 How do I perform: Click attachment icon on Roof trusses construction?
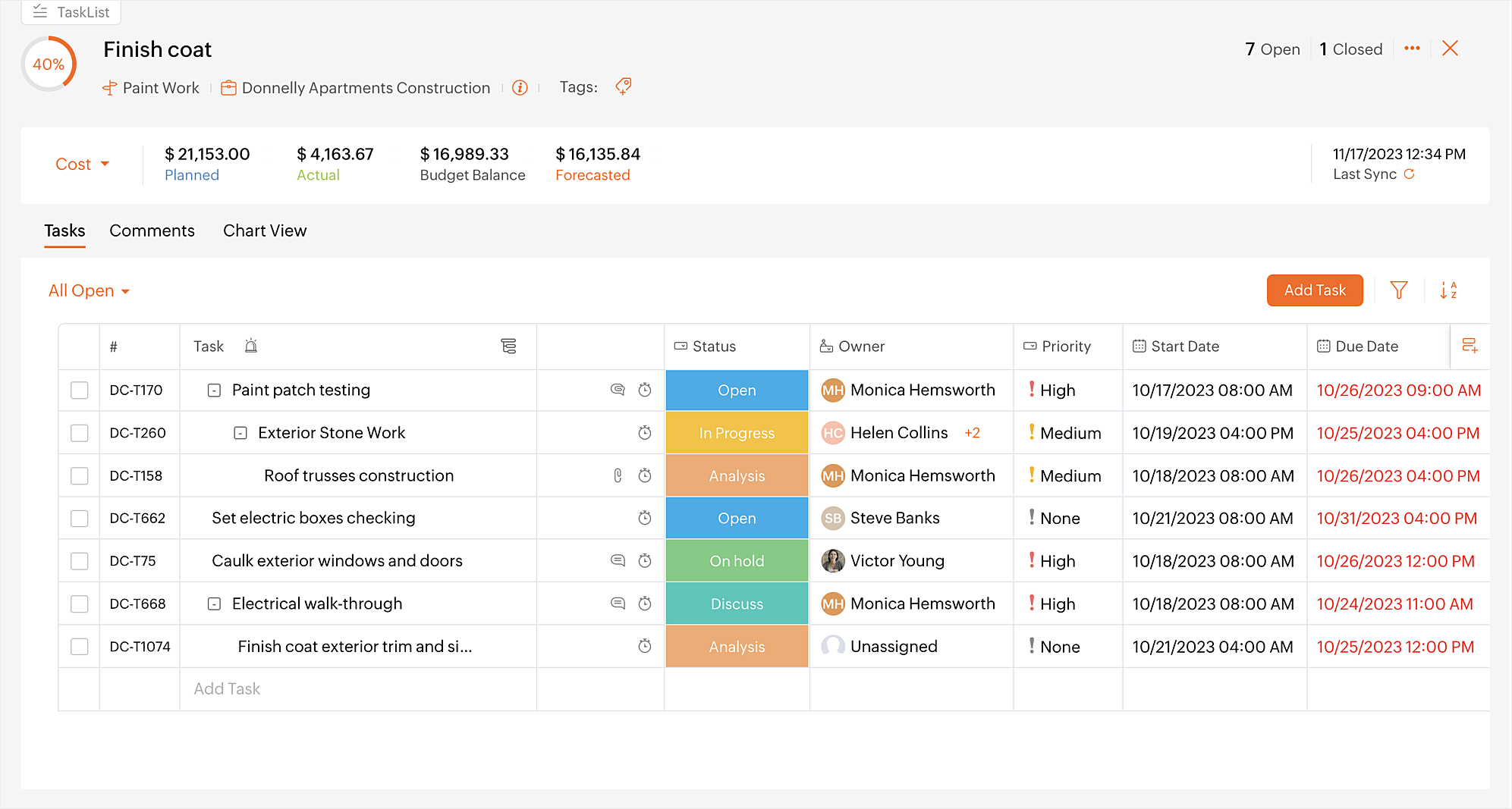618,475
